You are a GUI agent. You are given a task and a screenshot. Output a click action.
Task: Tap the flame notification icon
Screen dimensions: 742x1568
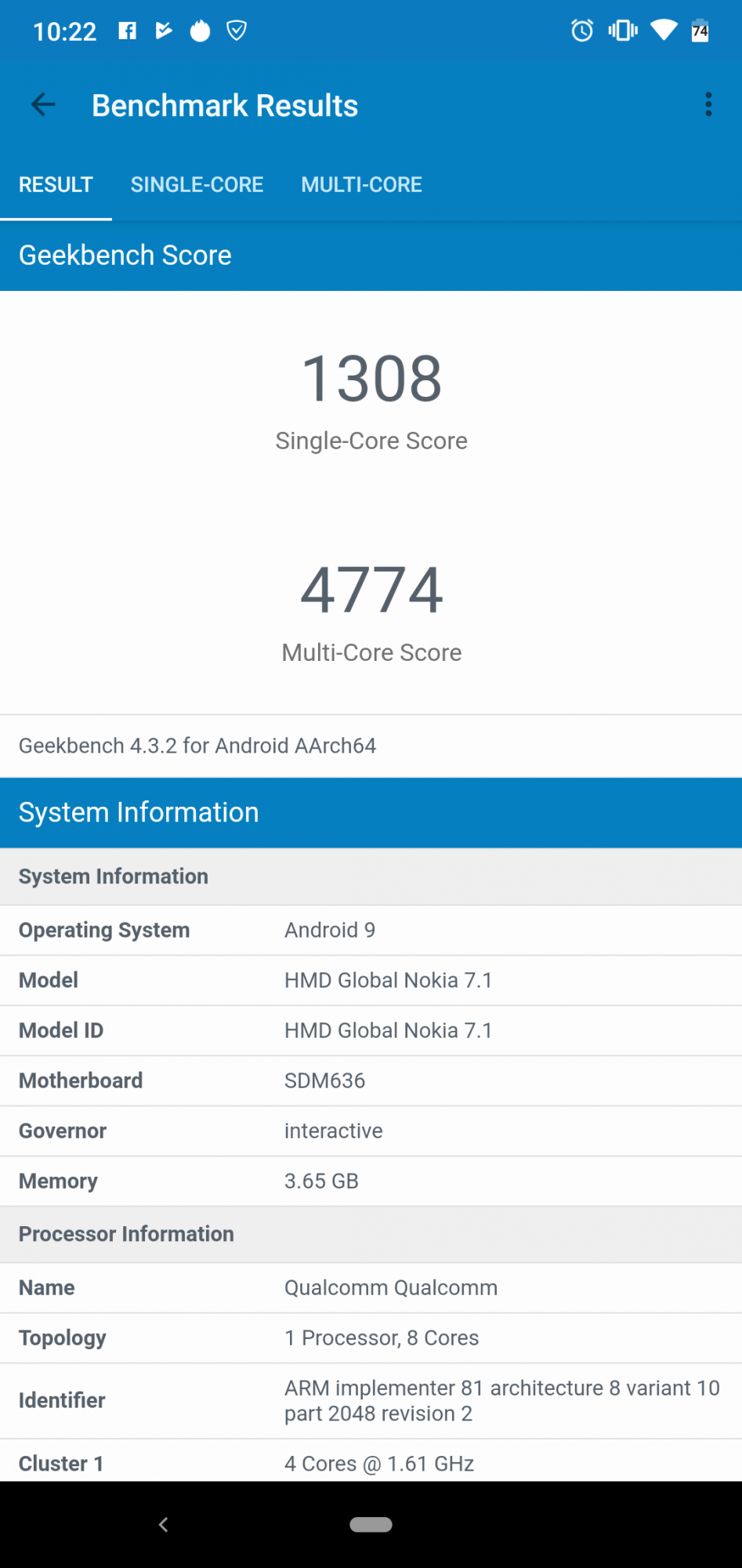click(x=201, y=31)
